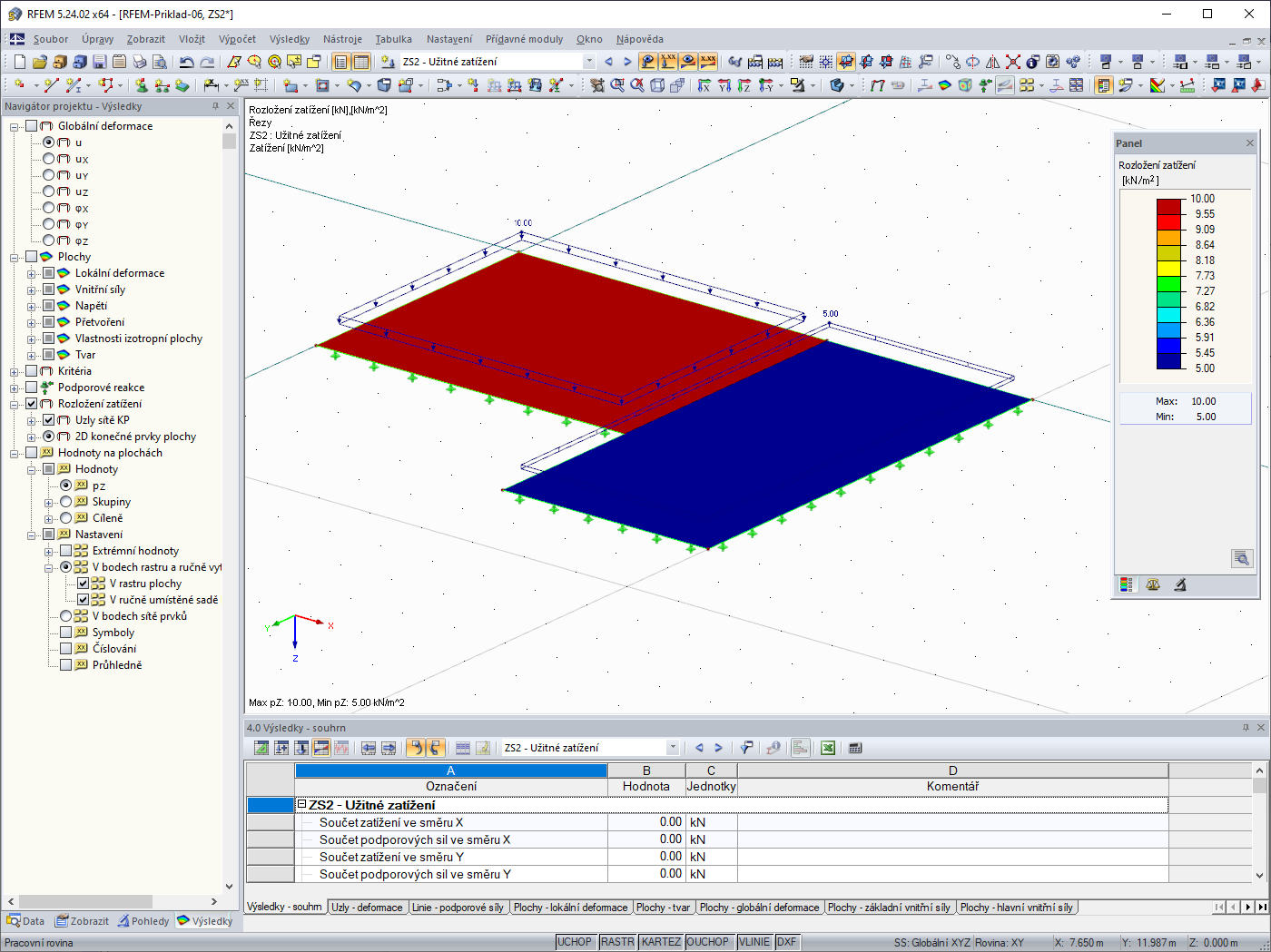Screen dimensions: 1271x952
Task: Show view in Z direction
Action: coord(744,85)
